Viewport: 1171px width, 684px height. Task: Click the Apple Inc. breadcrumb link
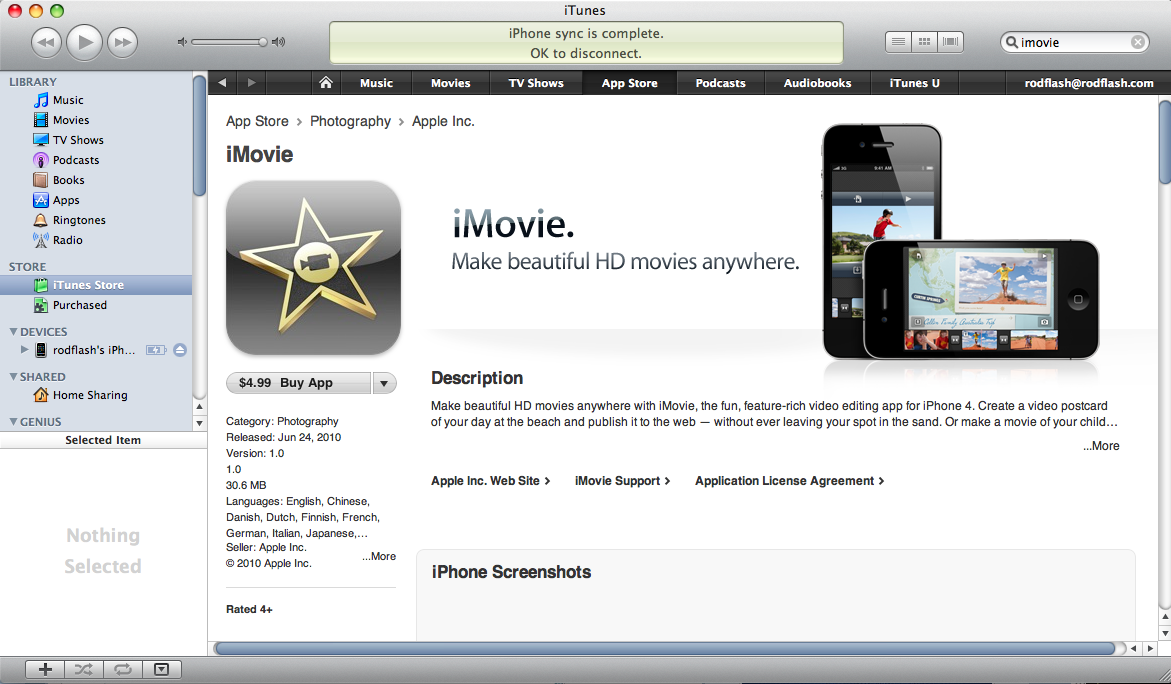coord(443,121)
